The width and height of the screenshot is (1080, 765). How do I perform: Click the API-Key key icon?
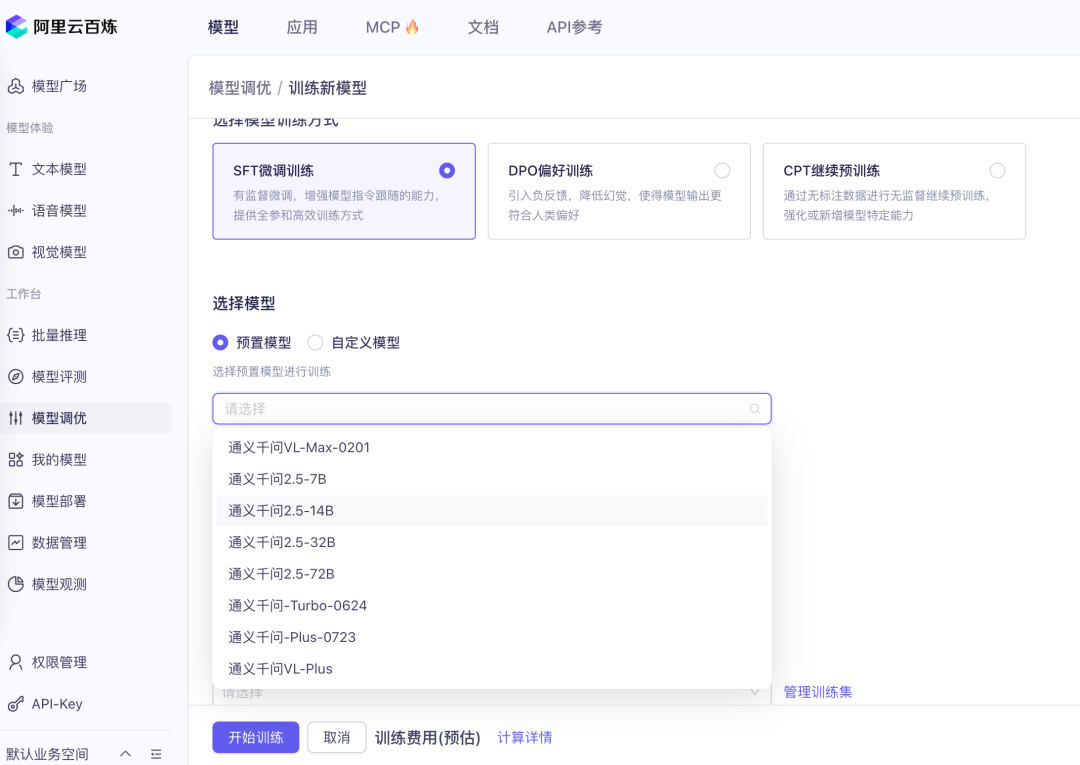[16, 704]
